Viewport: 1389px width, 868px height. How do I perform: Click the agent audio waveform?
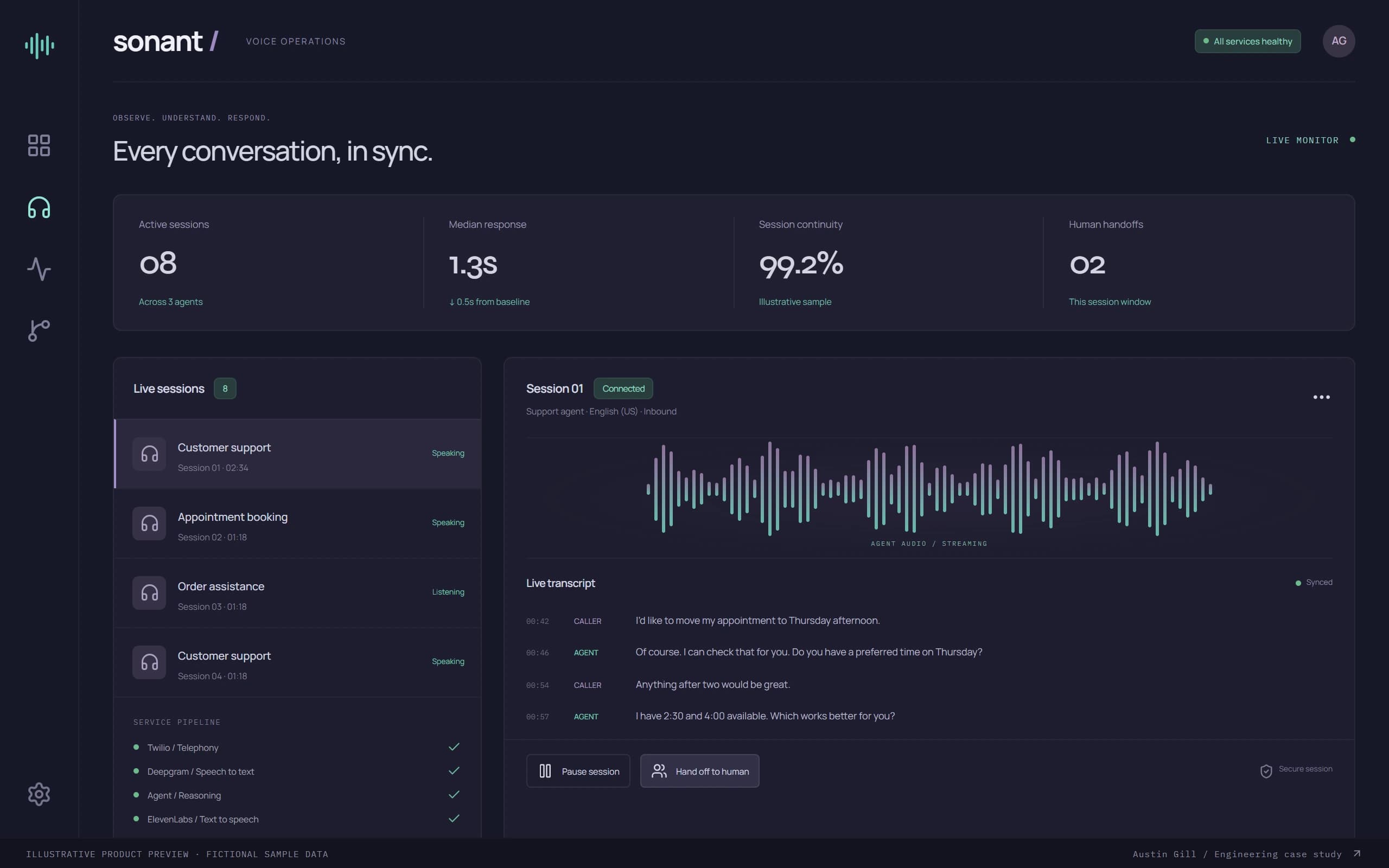point(929,489)
